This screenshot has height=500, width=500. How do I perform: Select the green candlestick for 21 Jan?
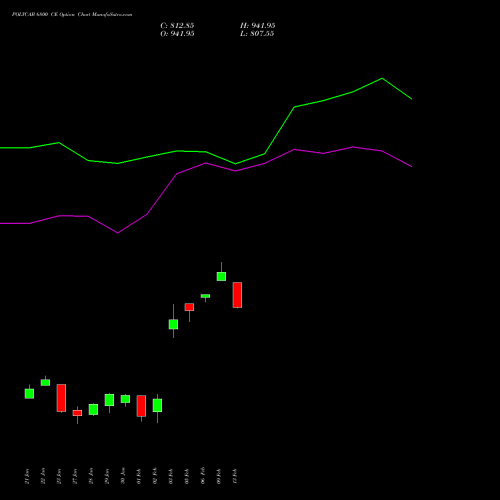pos(29,393)
